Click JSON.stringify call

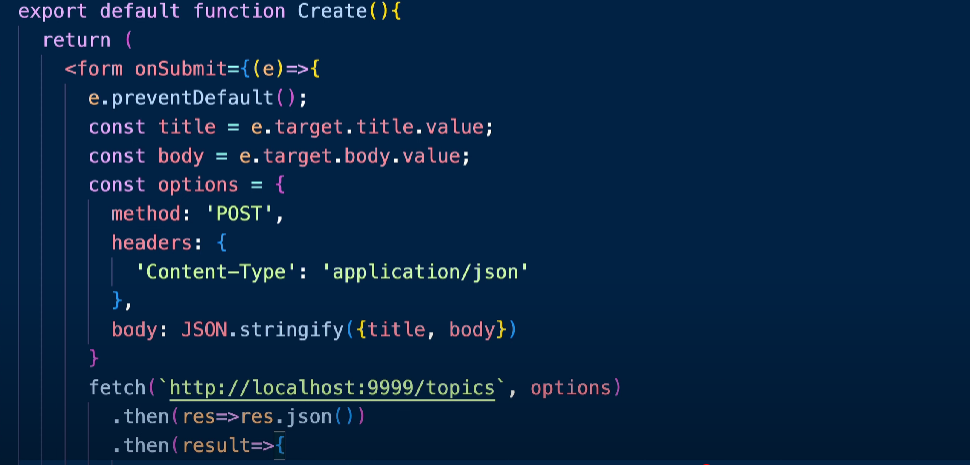click(x=349, y=330)
